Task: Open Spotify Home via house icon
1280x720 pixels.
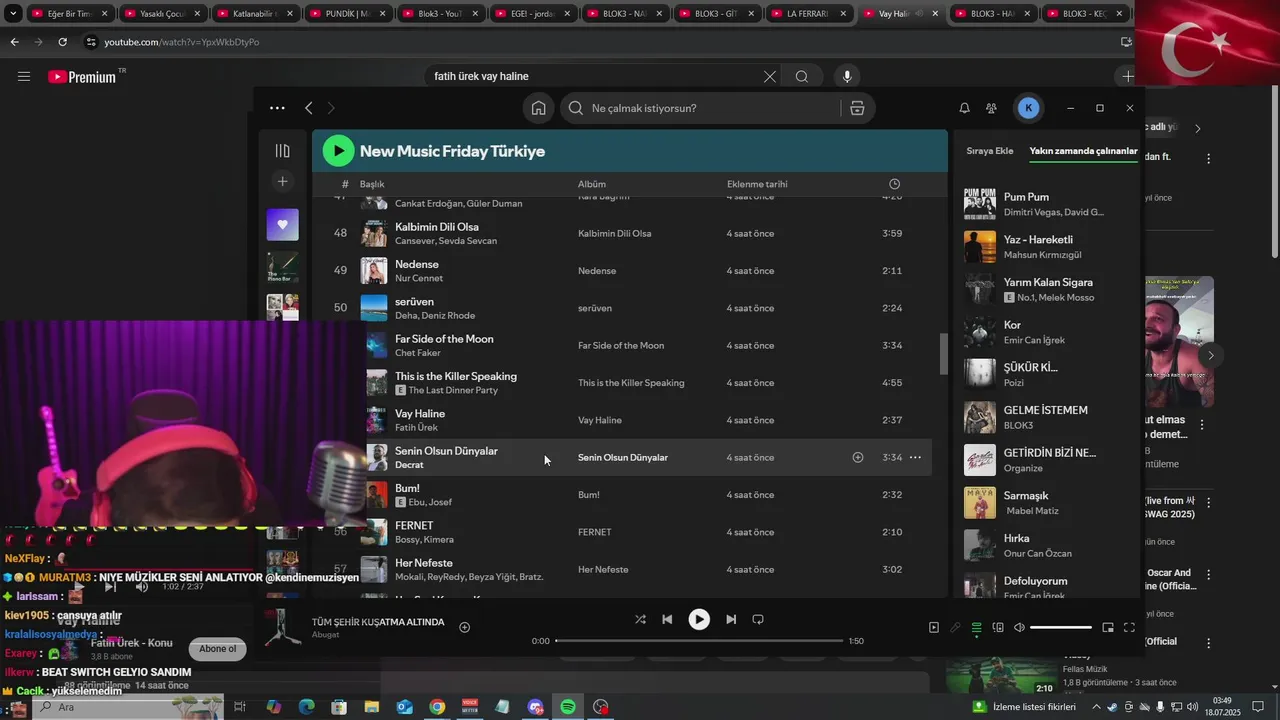Action: tap(538, 108)
